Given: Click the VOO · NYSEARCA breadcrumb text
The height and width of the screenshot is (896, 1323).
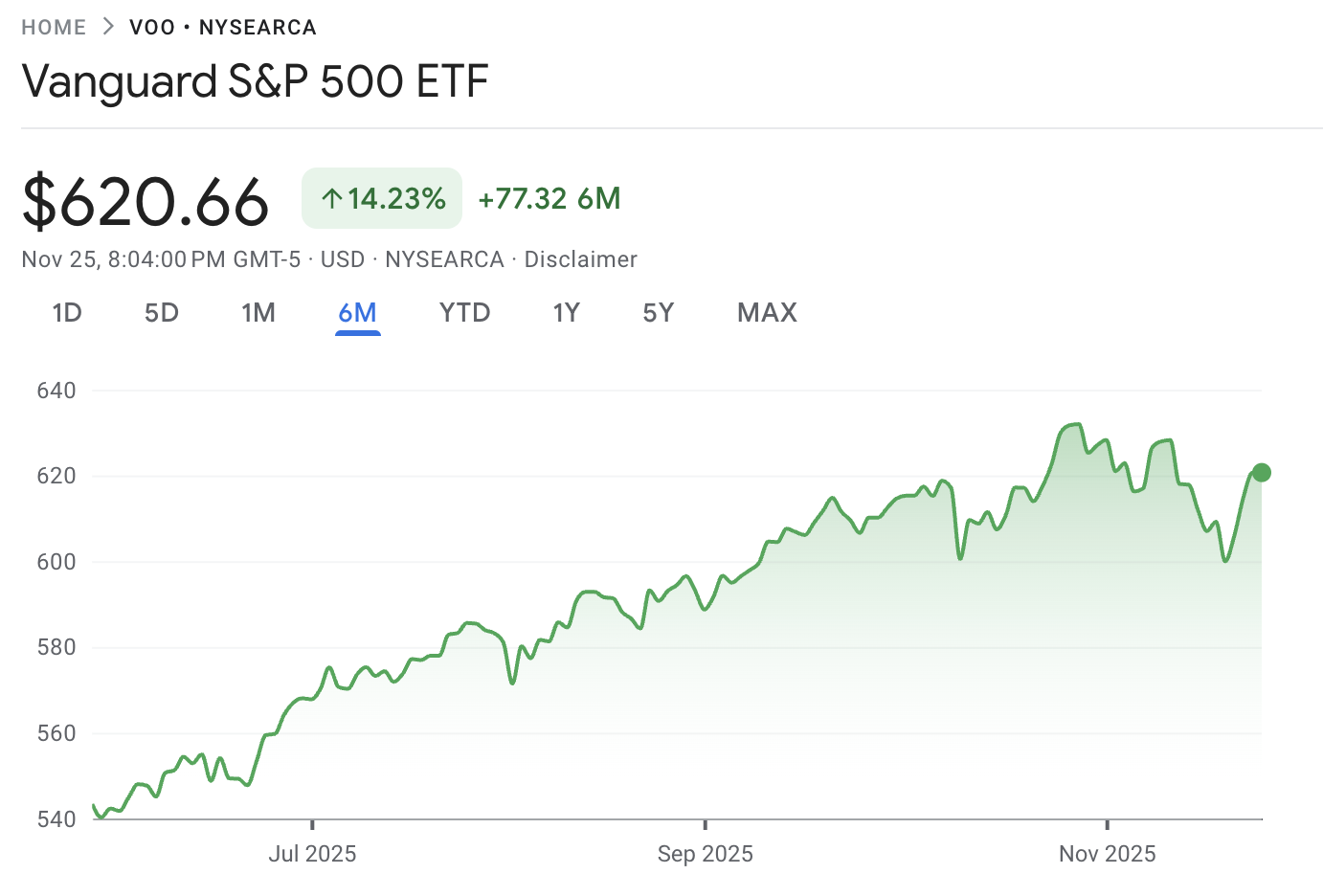Looking at the screenshot, I should click(x=223, y=27).
